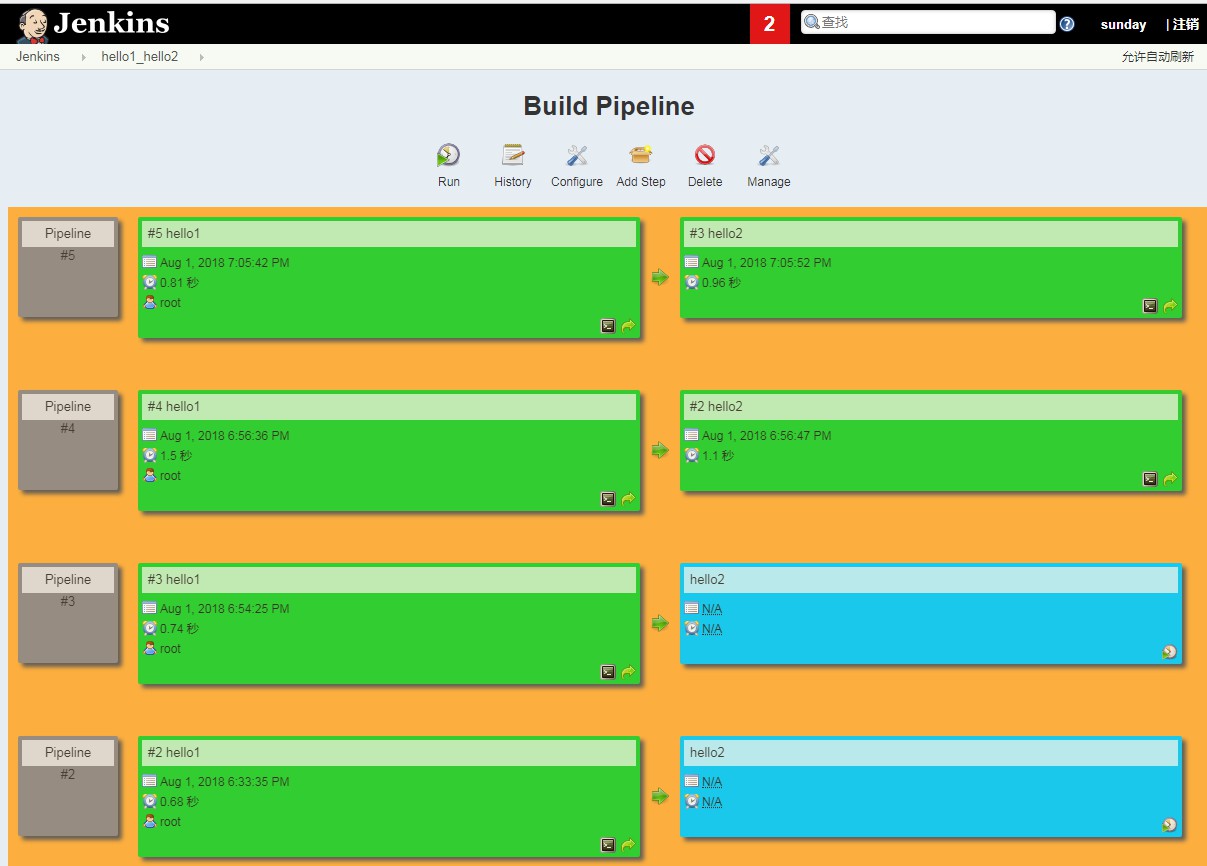
Task: Open Configure for the pipeline
Action: pyautogui.click(x=576, y=156)
